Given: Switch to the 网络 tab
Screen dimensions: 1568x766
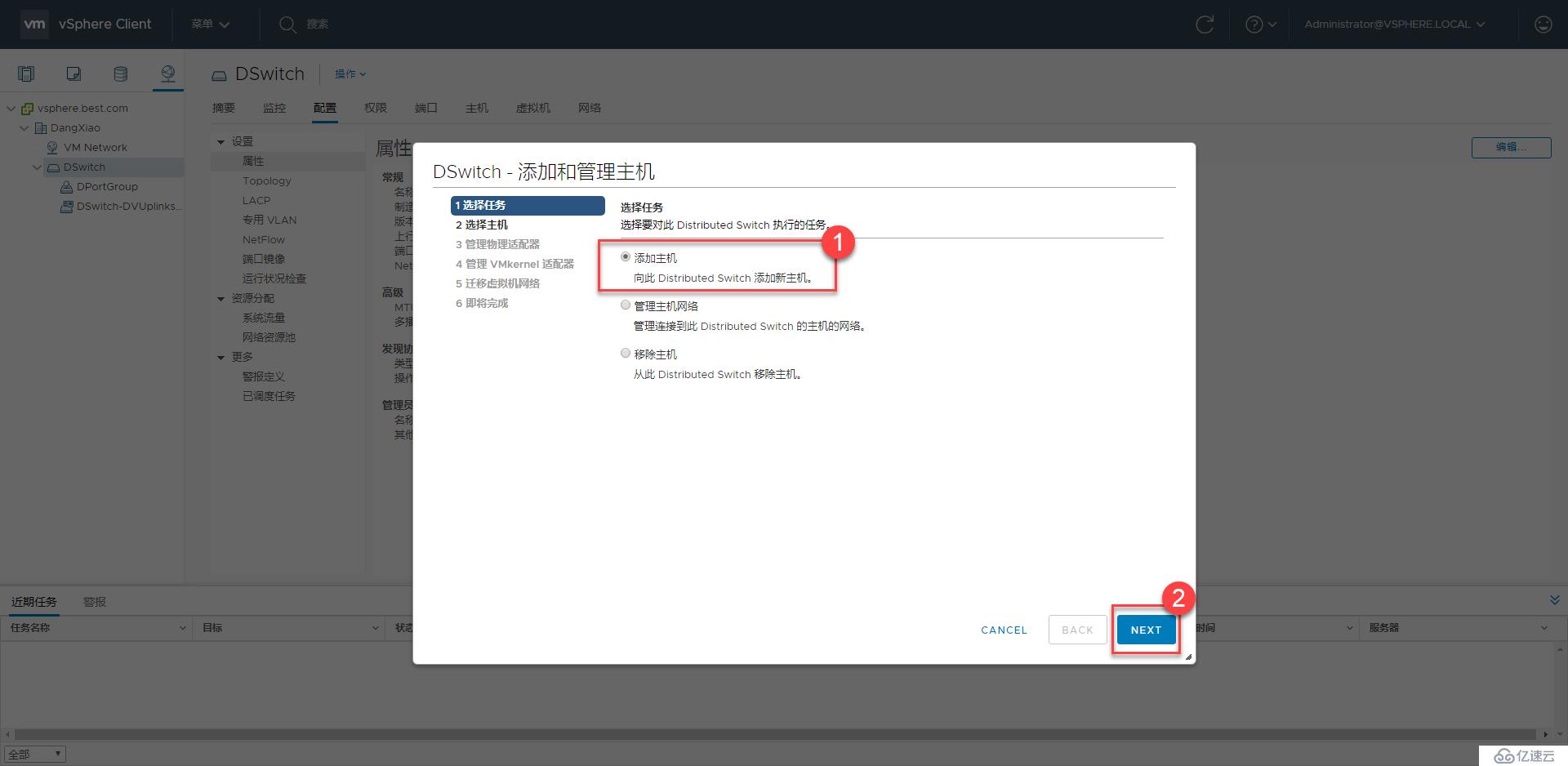Looking at the screenshot, I should 590,108.
